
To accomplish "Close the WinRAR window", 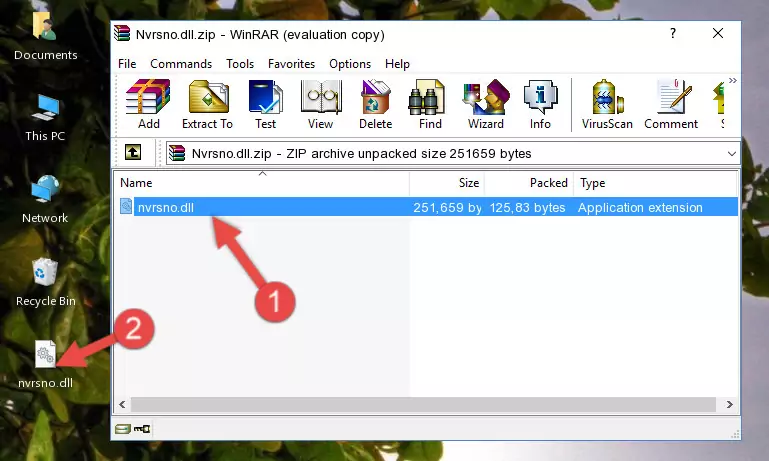I will [x=718, y=33].
